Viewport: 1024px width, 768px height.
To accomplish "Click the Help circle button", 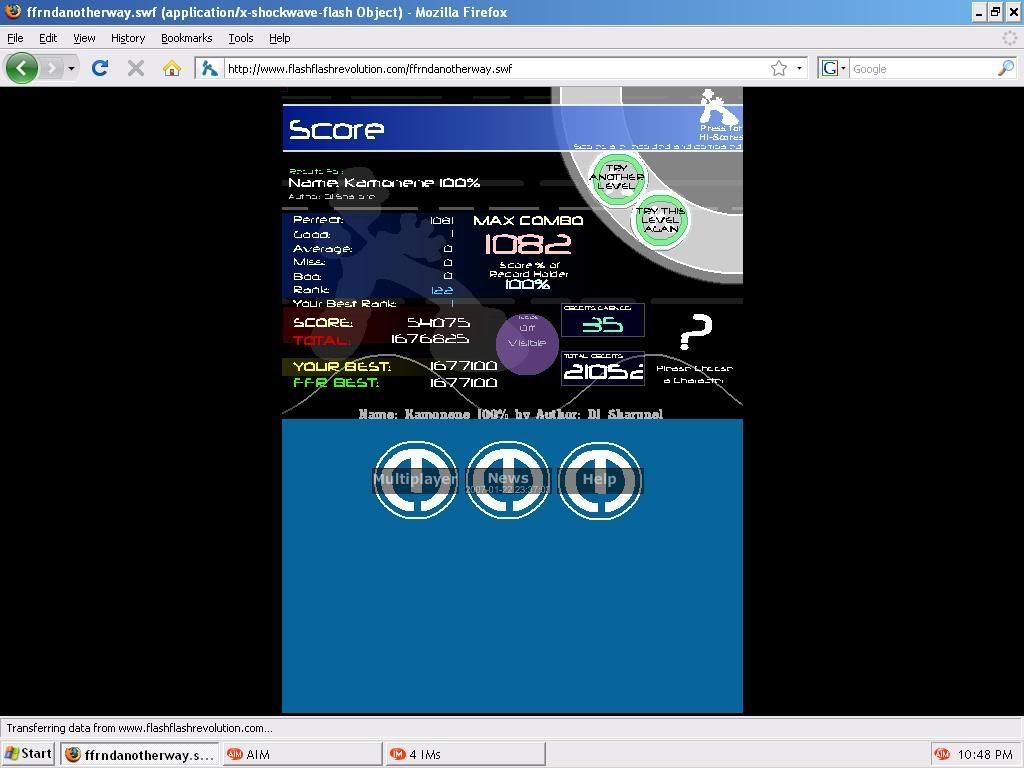I will 599,480.
